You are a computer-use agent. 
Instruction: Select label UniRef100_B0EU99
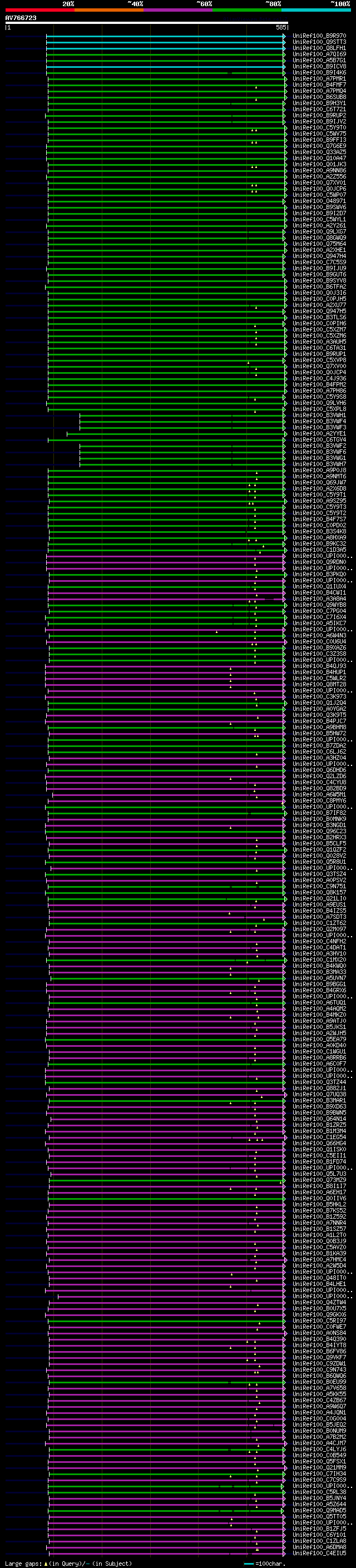pyautogui.click(x=319, y=1382)
